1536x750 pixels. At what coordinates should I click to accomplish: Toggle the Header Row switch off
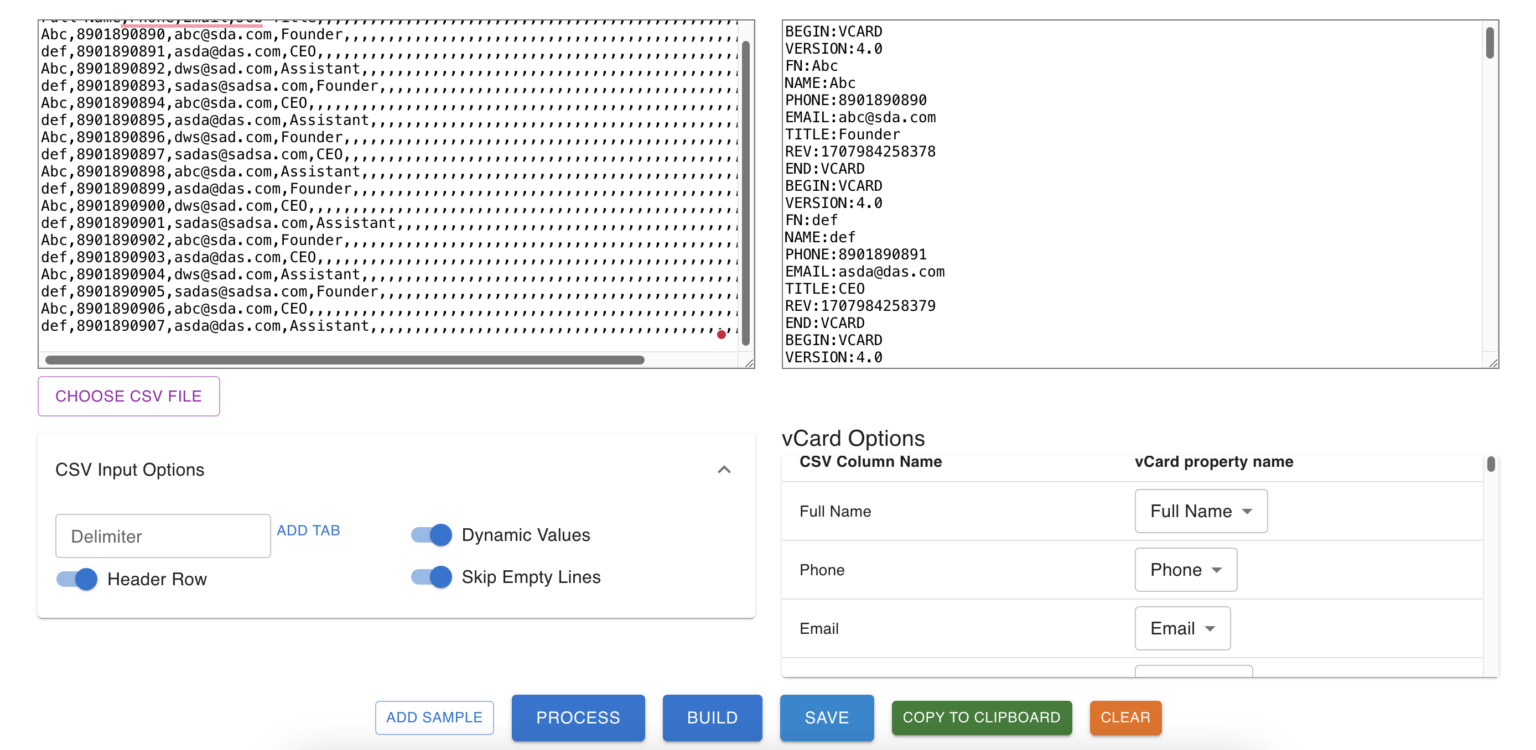point(76,579)
